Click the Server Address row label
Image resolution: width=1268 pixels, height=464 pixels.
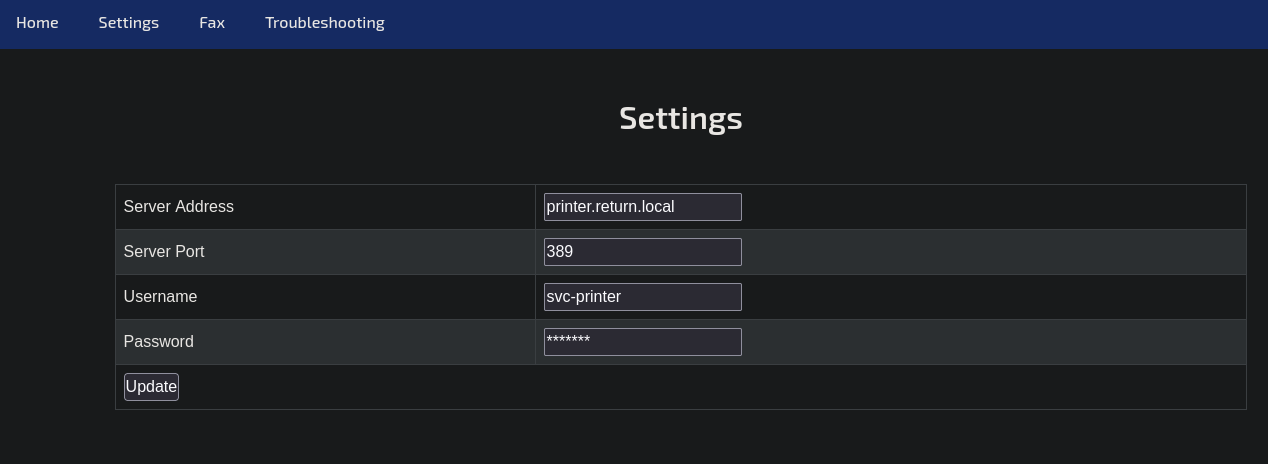(x=178, y=207)
